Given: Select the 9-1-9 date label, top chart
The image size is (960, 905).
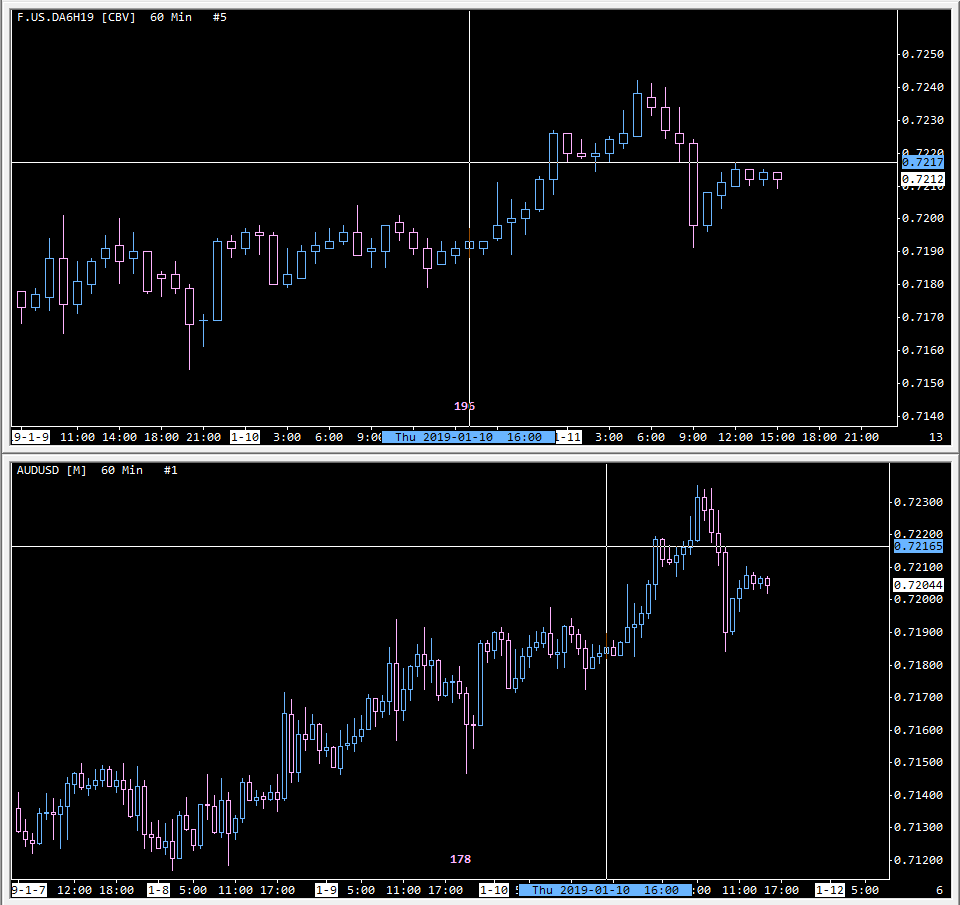Looking at the screenshot, I should [31, 437].
